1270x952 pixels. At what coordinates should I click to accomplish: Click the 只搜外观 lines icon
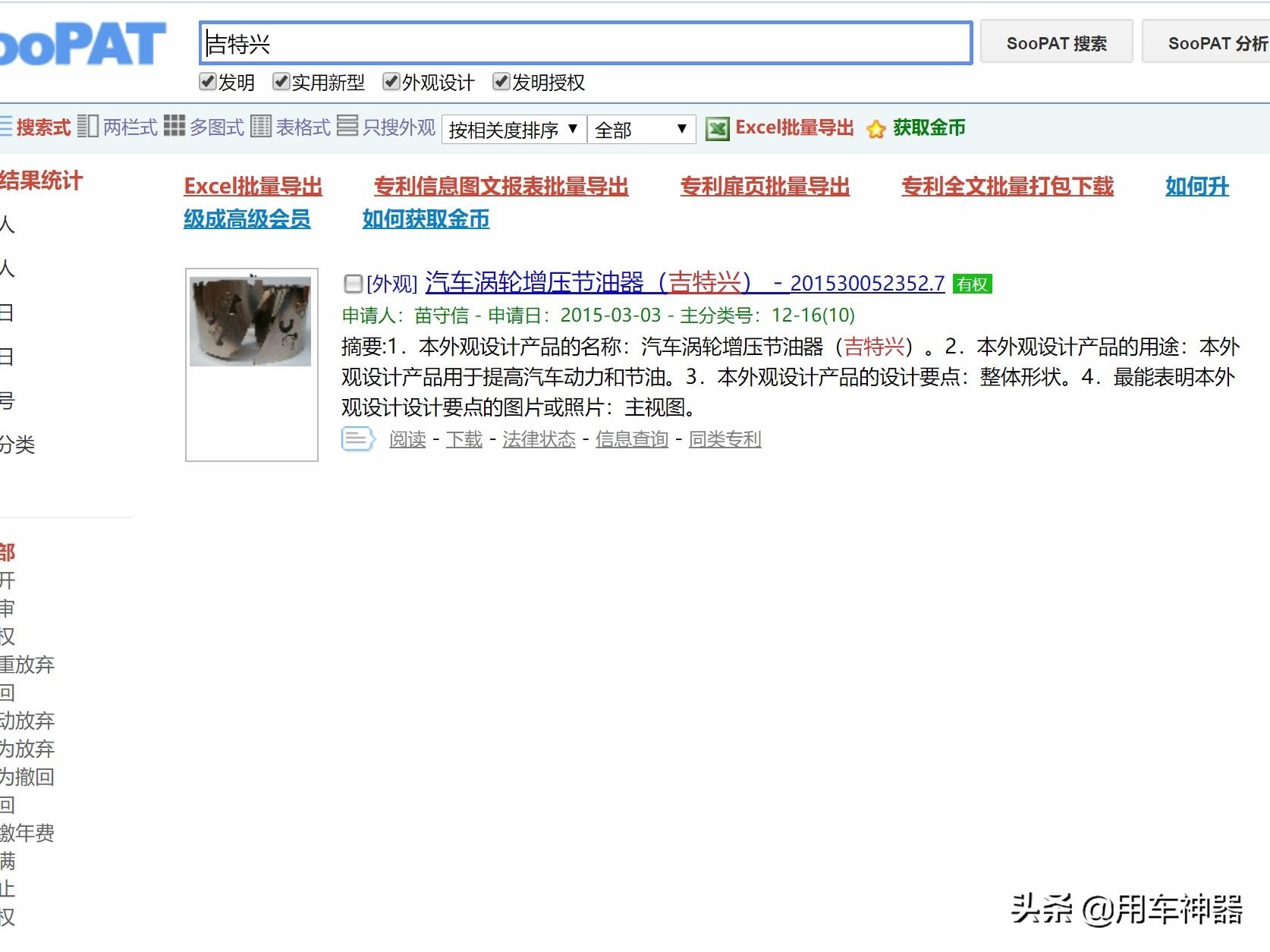[x=347, y=126]
